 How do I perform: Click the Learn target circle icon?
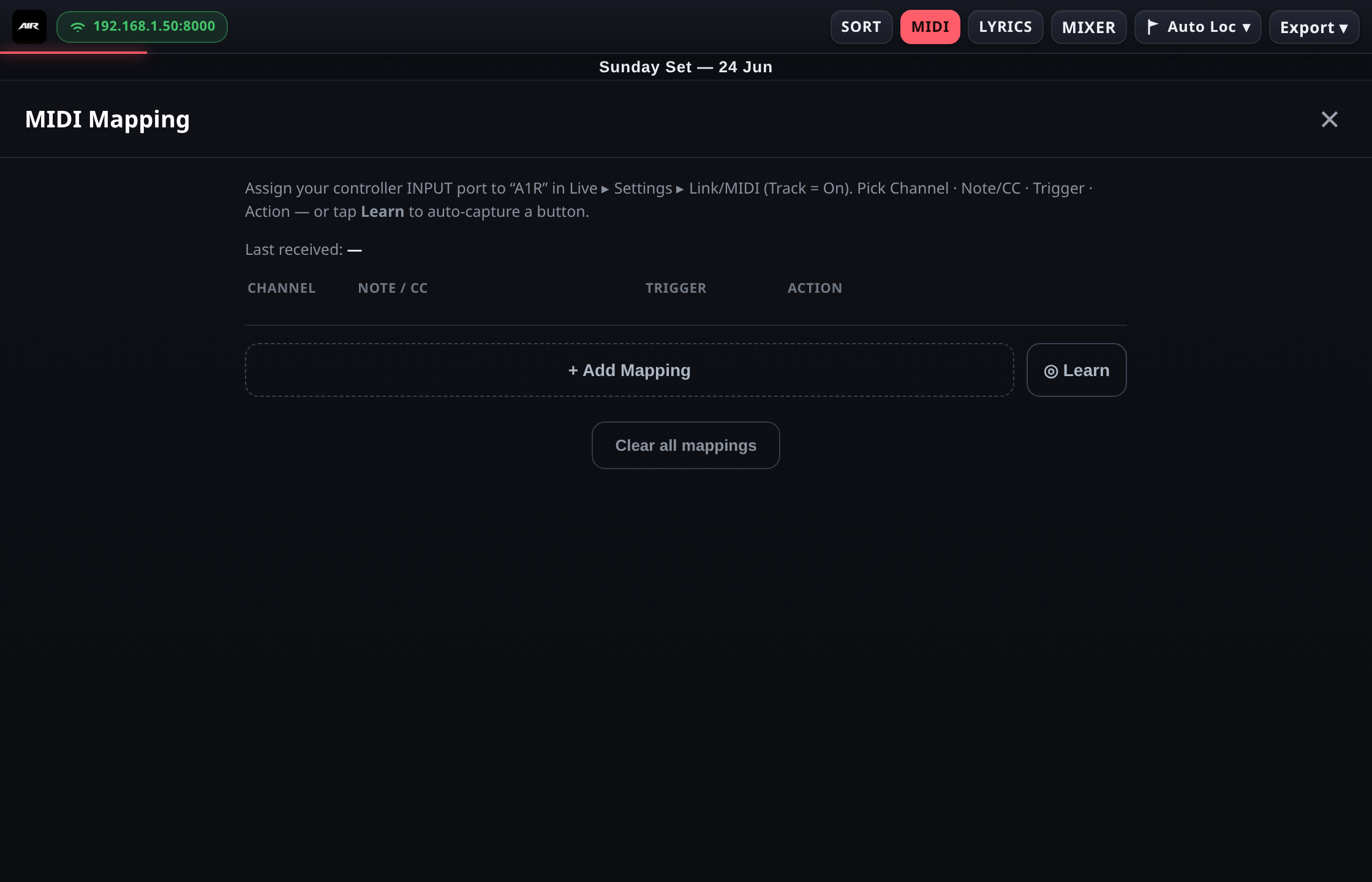click(1050, 371)
